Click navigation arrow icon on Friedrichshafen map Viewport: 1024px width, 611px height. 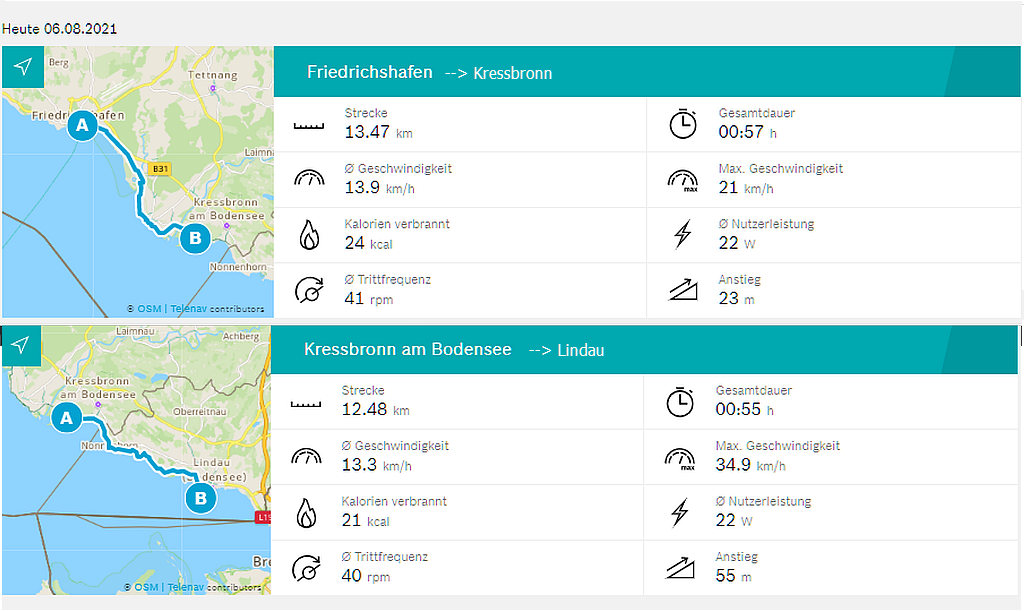coord(23,67)
